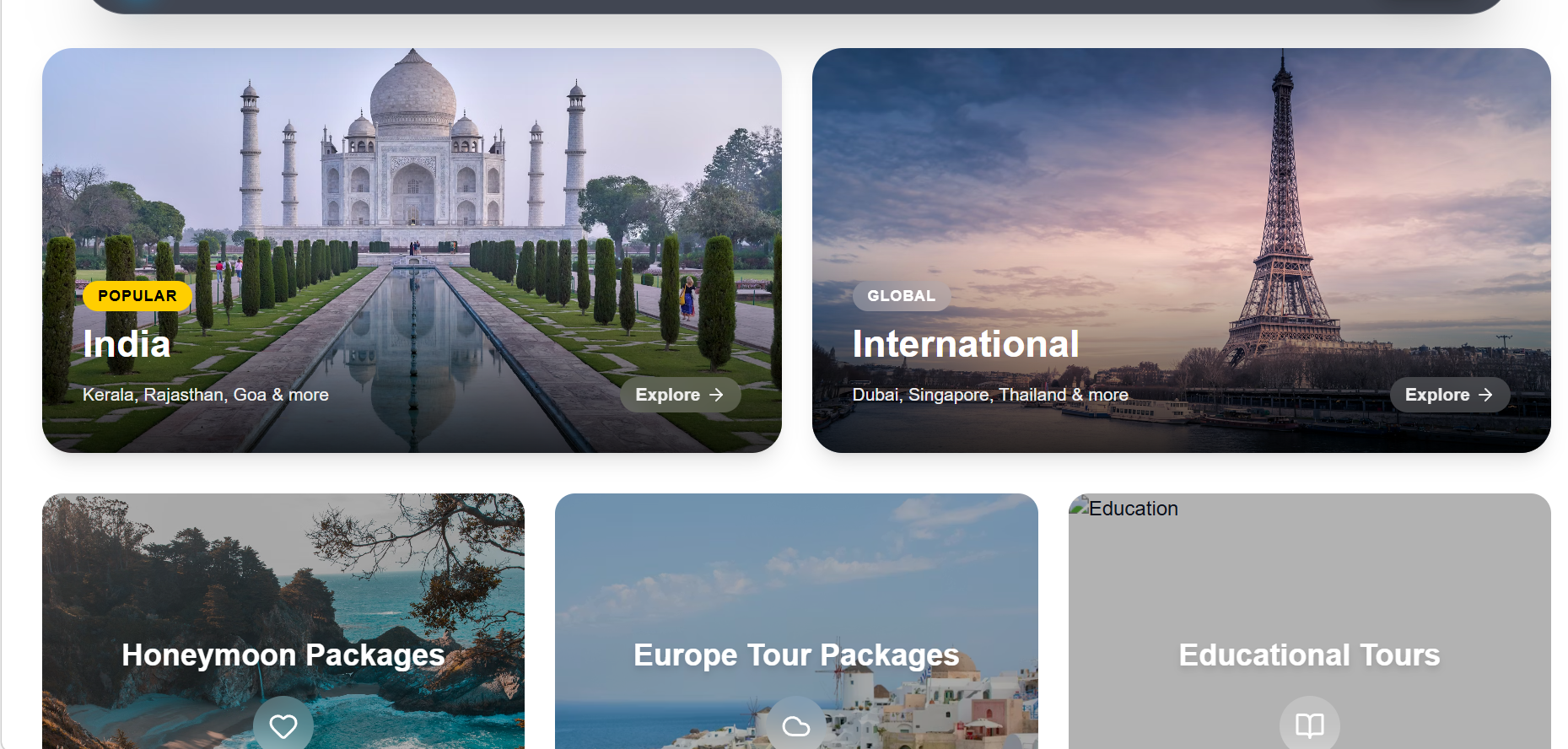Click the arrow icon in India's Explore button
Image resolution: width=1568 pixels, height=749 pixels.
[x=716, y=395]
